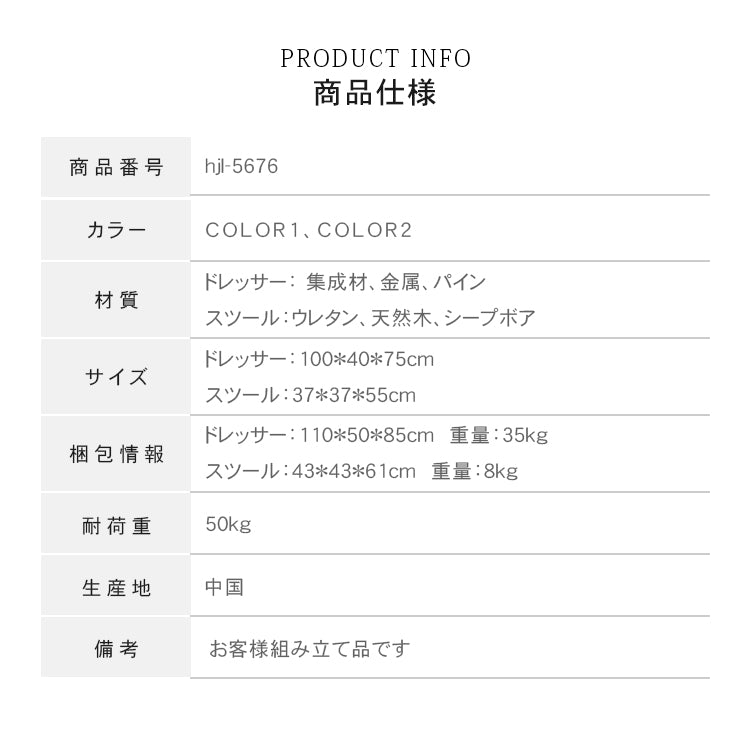Click the product number hjl-5676
Image resolution: width=750 pixels, height=750 pixels.
point(240,167)
